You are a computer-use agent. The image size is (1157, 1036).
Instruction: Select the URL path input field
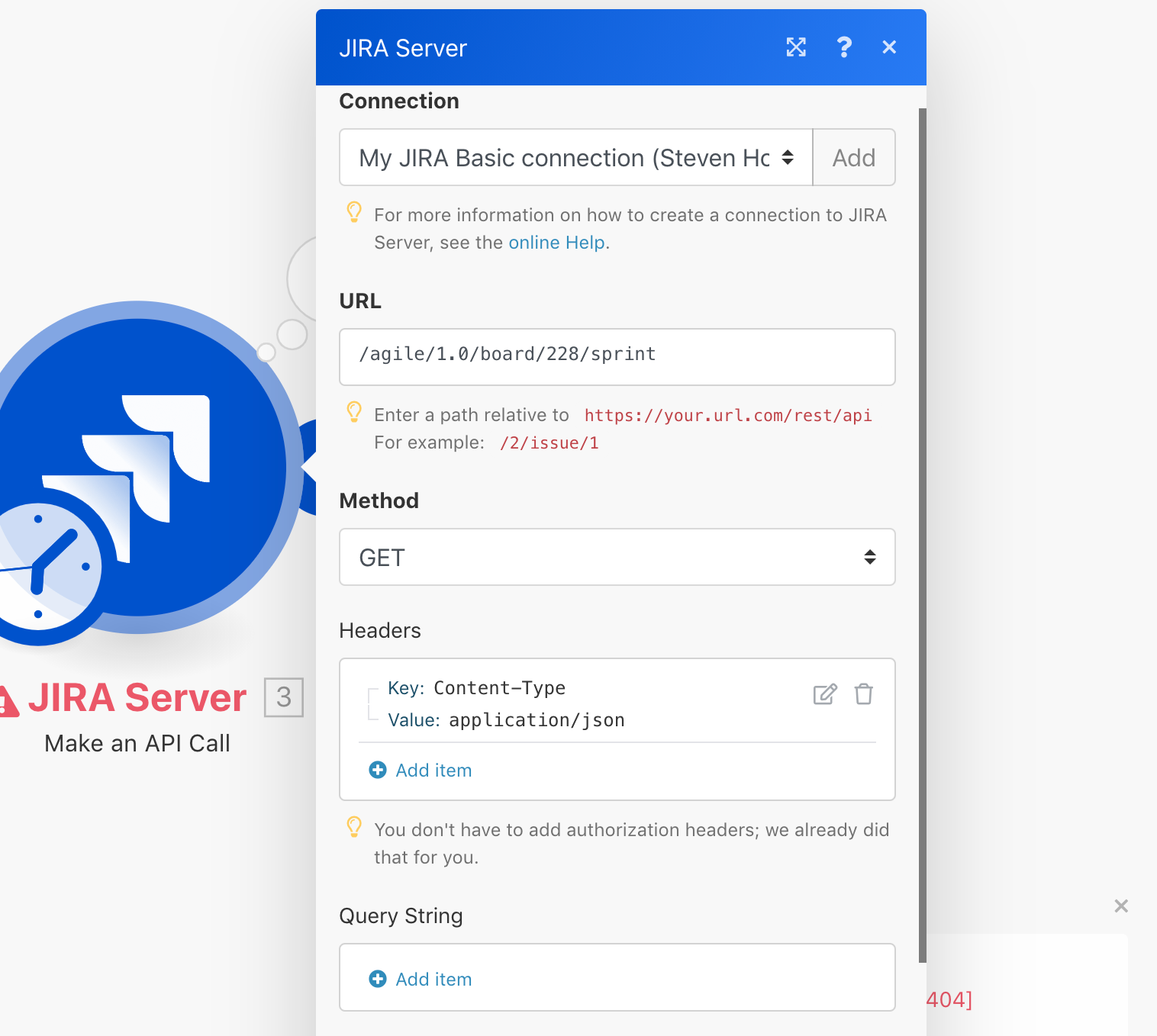coord(617,356)
